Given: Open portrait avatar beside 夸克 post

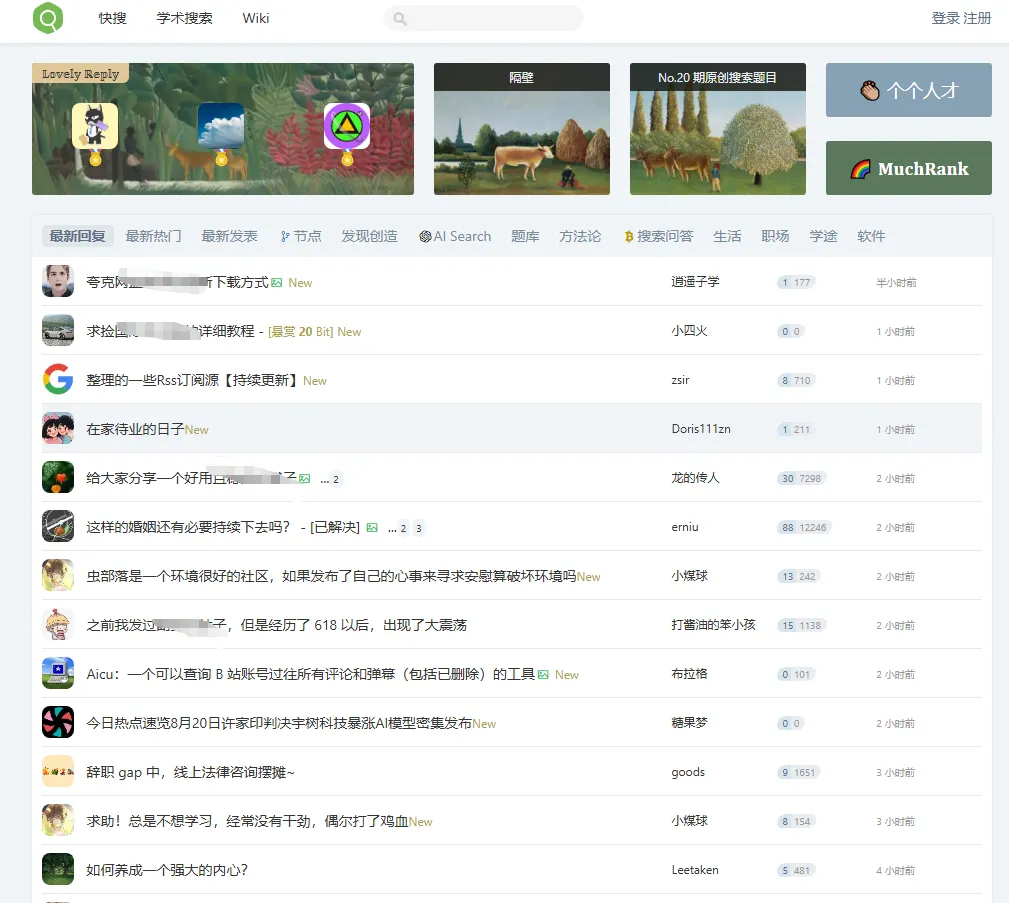Looking at the screenshot, I should tap(58, 281).
